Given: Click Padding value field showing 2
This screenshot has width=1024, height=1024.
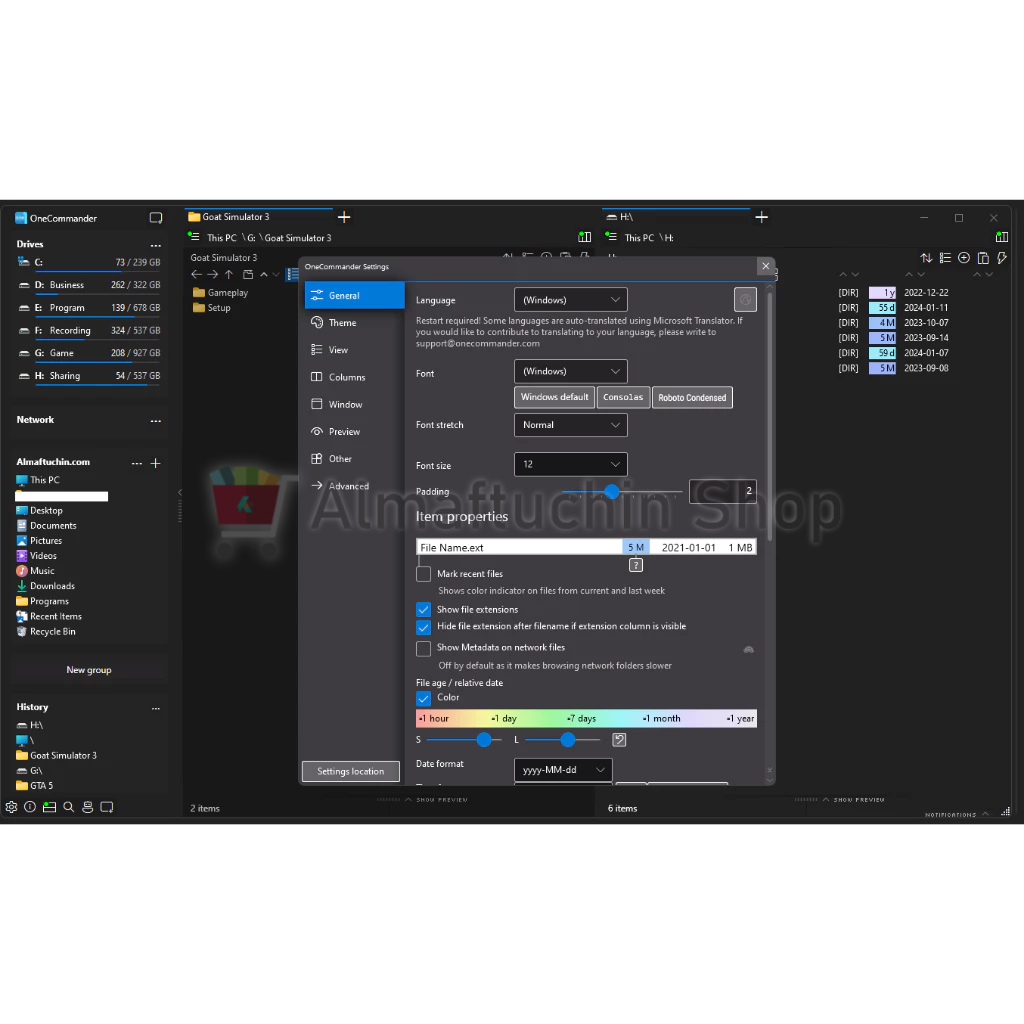Looking at the screenshot, I should click(723, 491).
